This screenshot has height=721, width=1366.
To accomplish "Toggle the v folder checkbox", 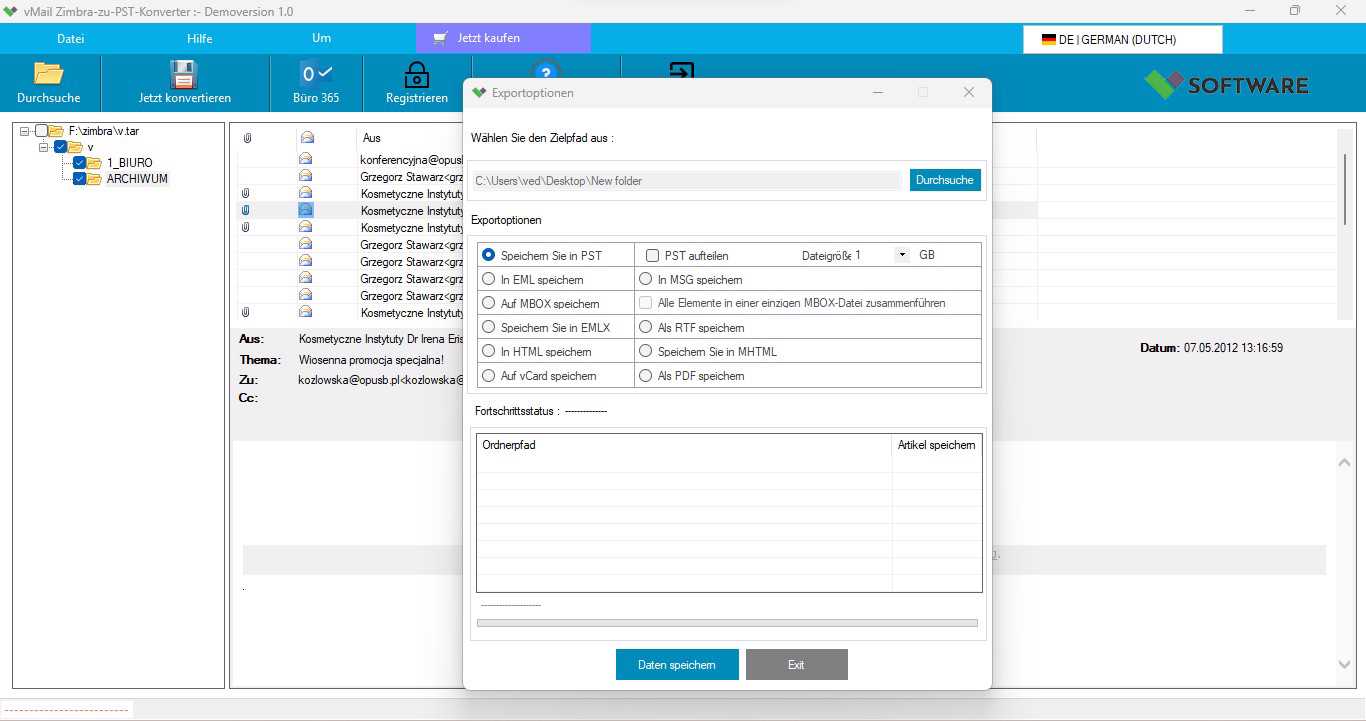I will click(x=61, y=147).
